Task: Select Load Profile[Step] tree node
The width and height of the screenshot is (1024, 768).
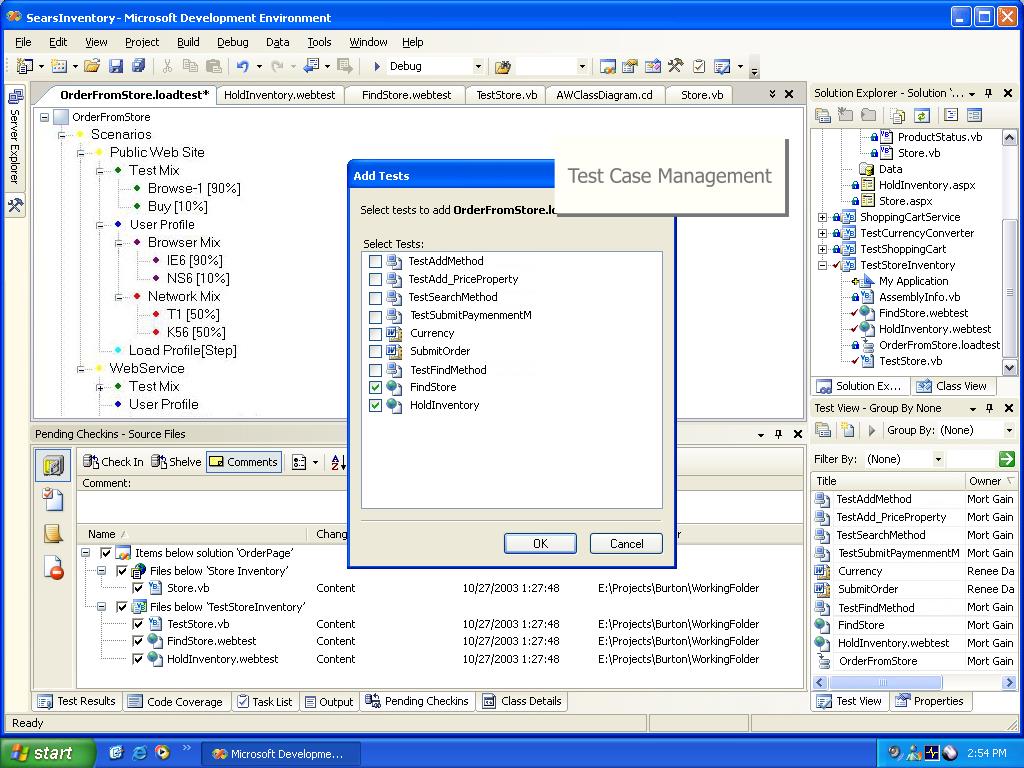Action: pos(182,351)
